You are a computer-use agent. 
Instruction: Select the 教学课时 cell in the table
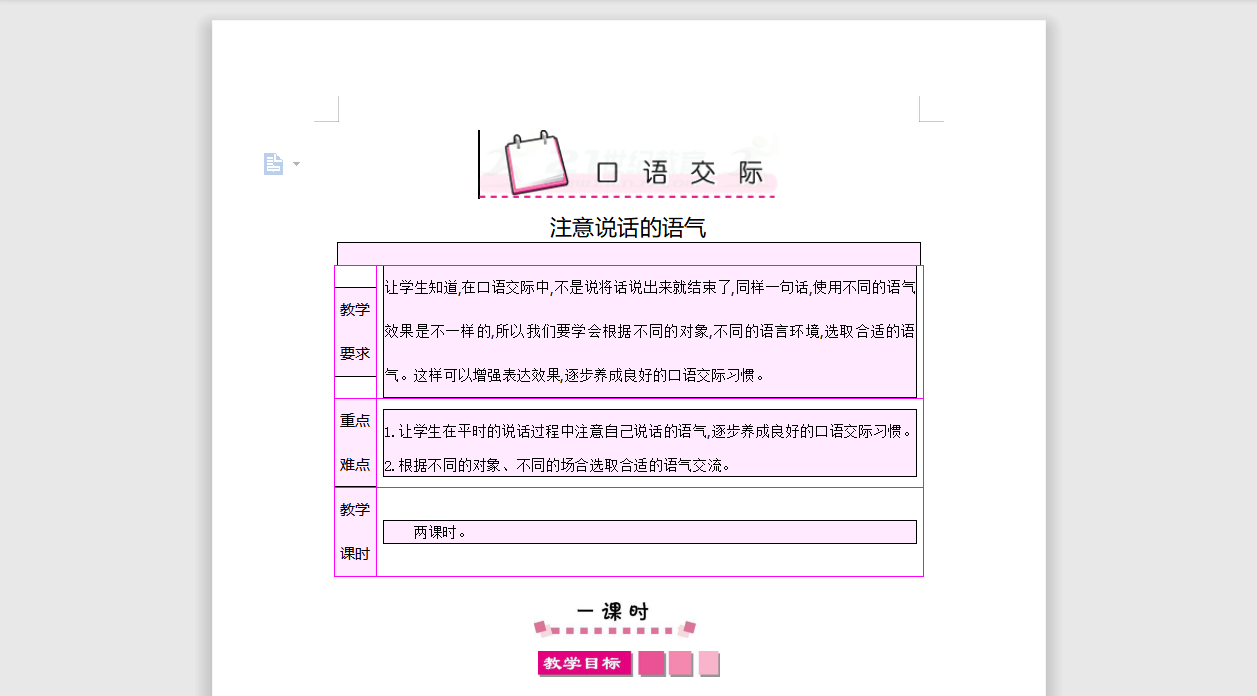355,530
